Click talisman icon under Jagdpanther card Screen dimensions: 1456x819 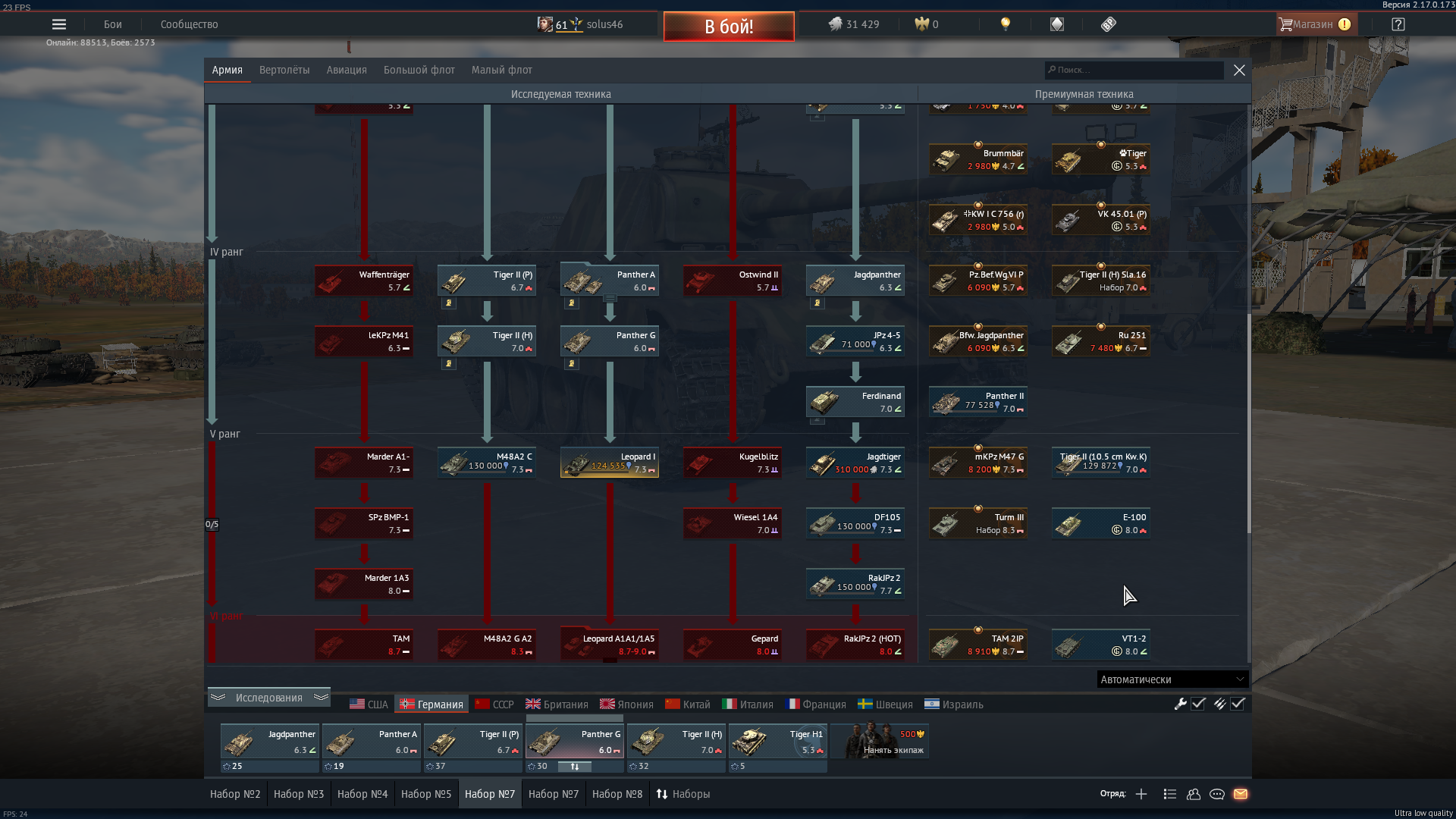click(817, 303)
